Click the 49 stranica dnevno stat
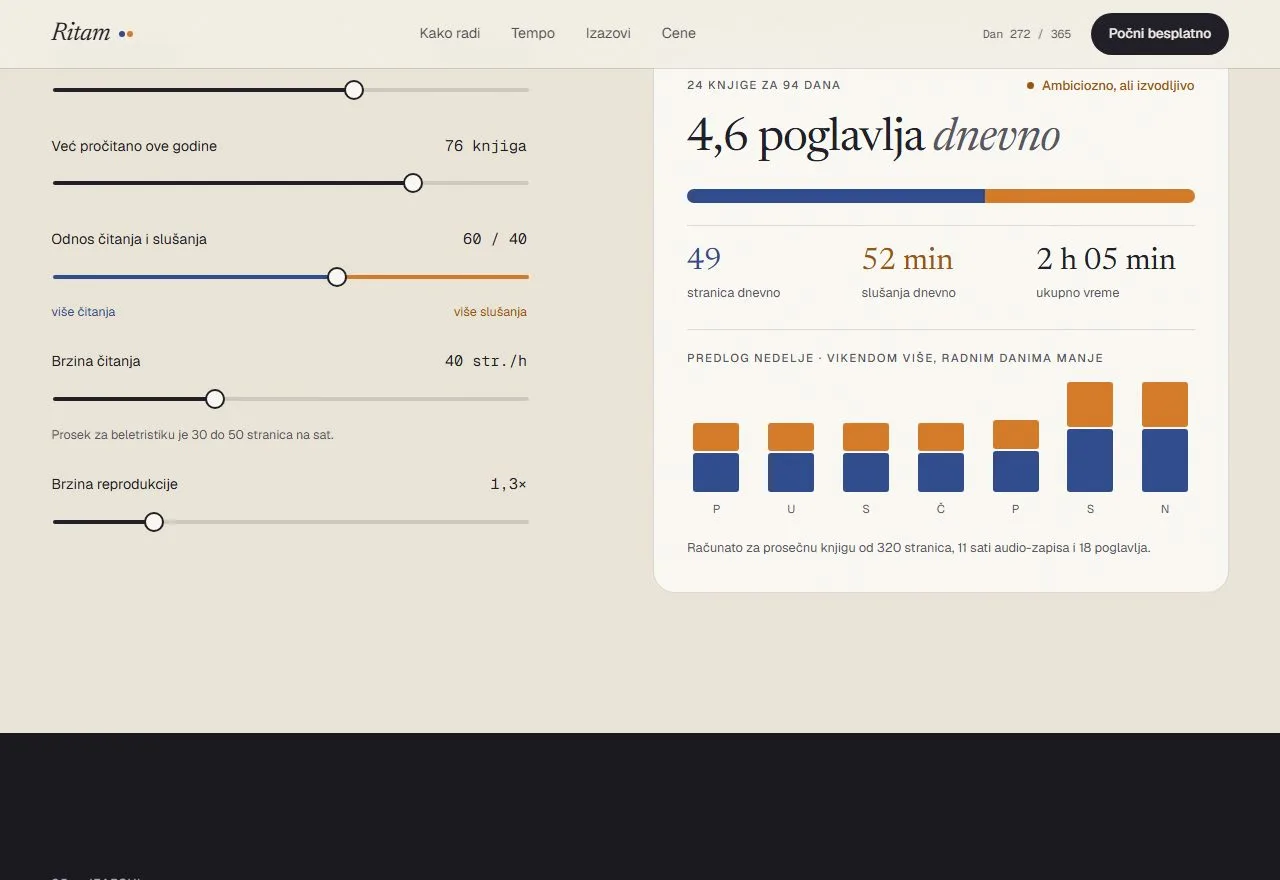This screenshot has height=880, width=1280. pos(734,271)
